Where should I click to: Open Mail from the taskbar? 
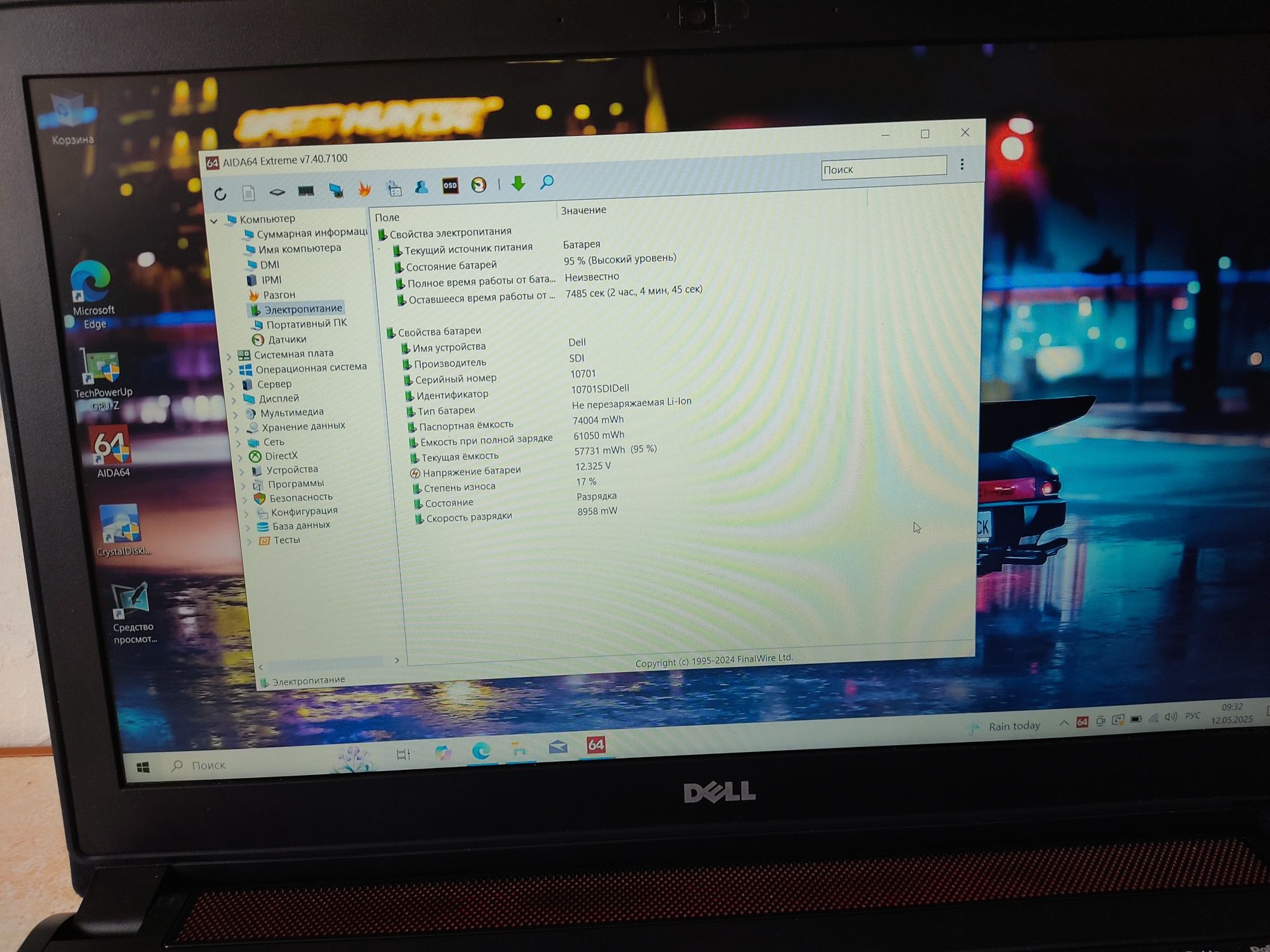coord(558,747)
